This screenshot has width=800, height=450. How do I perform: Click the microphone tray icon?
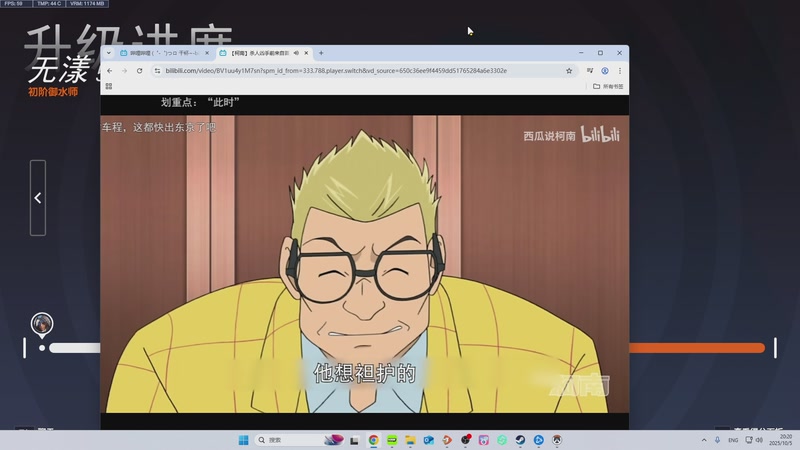[717, 440]
